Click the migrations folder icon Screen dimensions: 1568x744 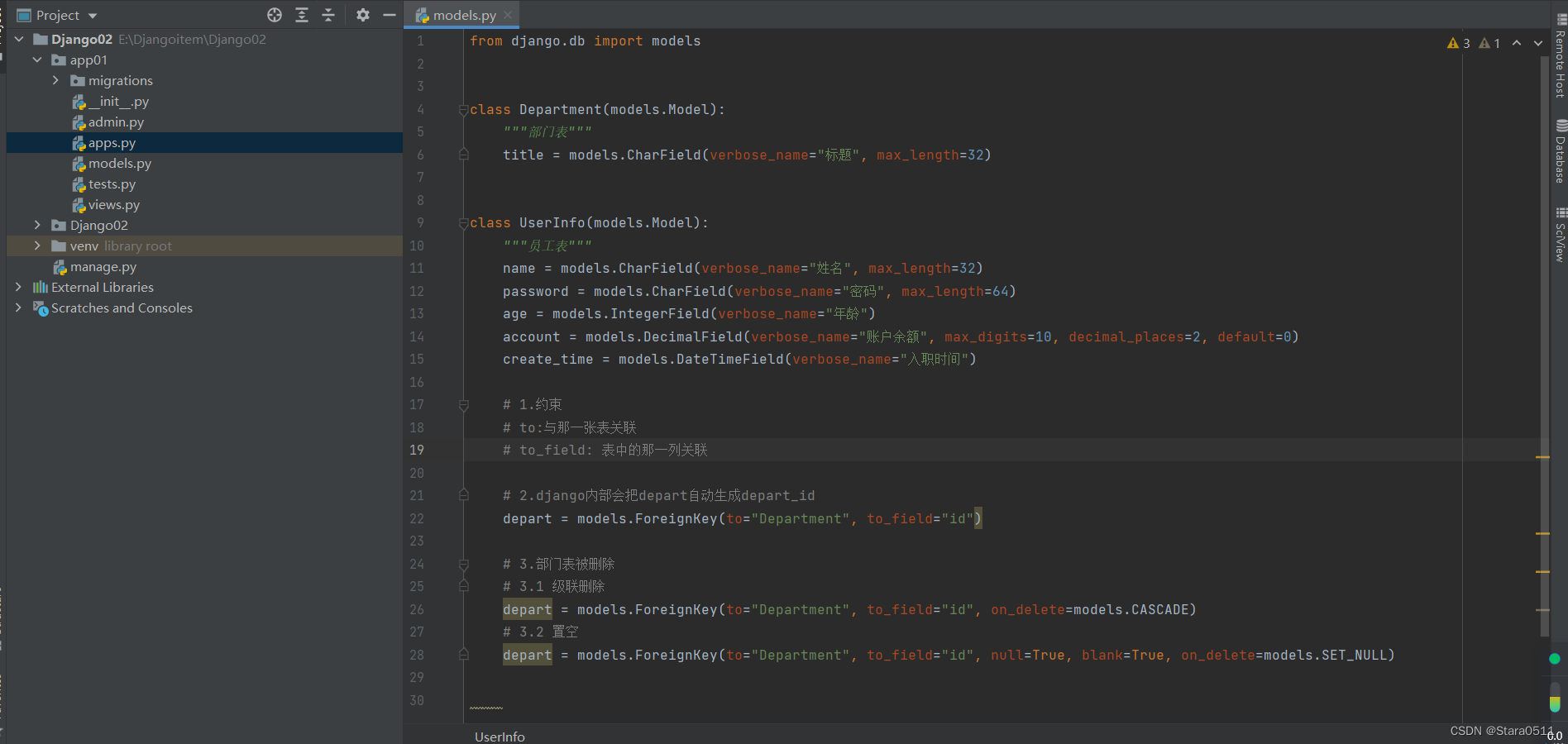coord(78,80)
